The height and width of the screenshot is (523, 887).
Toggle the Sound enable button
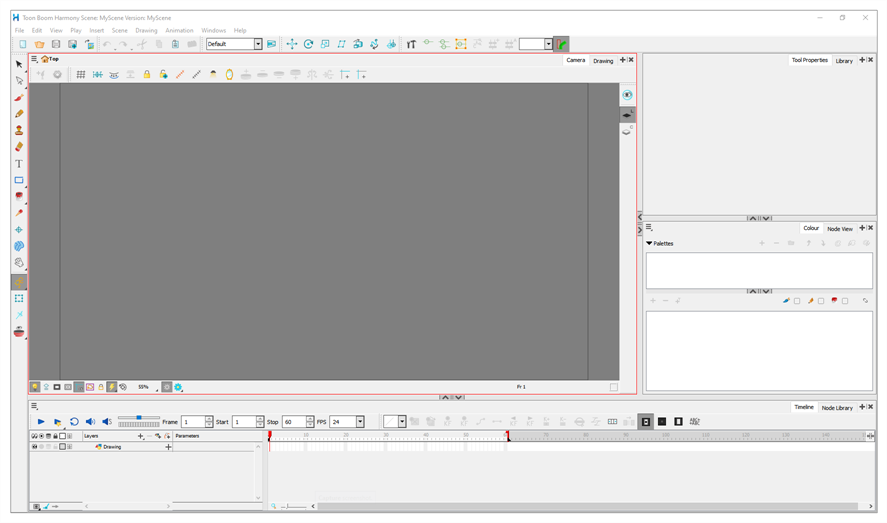click(x=90, y=422)
